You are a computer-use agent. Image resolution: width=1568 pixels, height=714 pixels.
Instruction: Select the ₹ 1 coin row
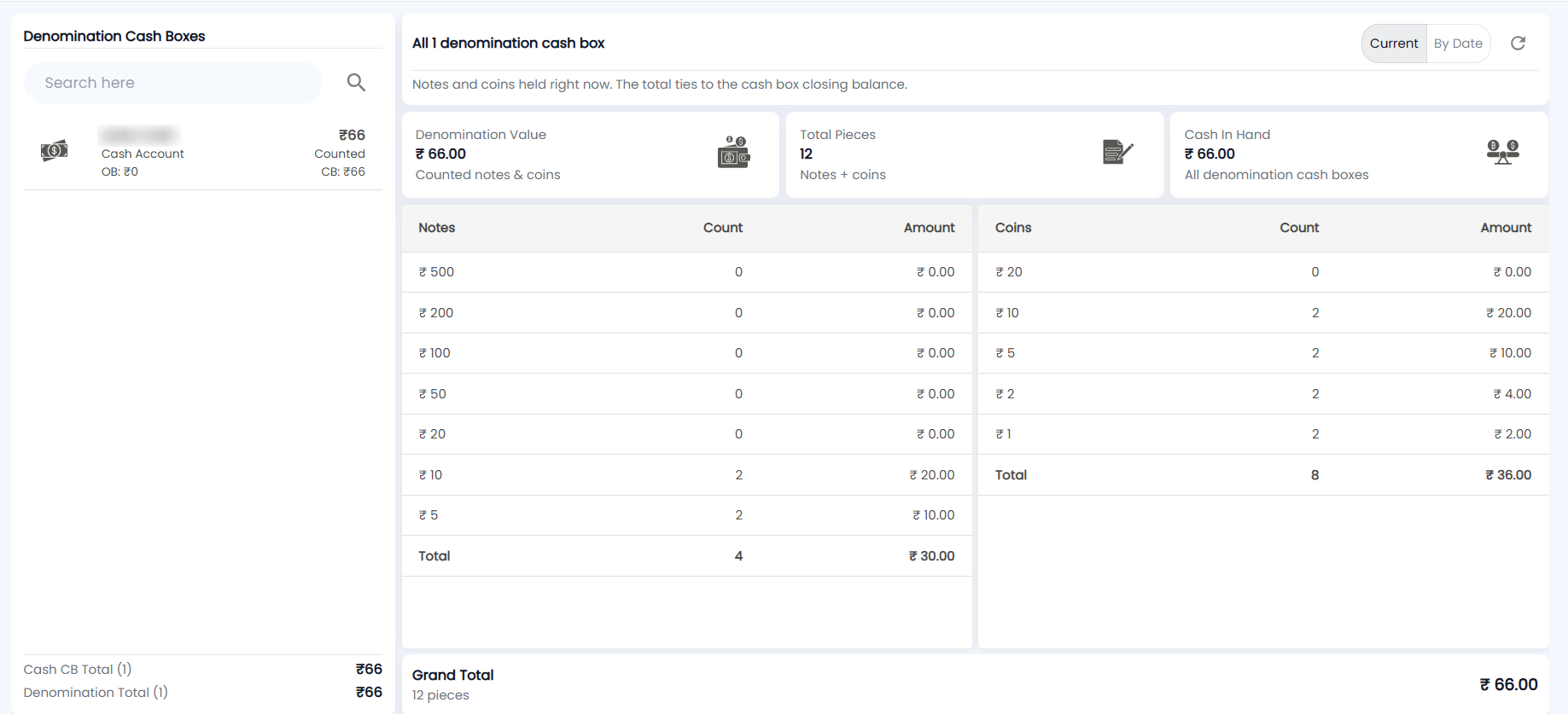1263,434
